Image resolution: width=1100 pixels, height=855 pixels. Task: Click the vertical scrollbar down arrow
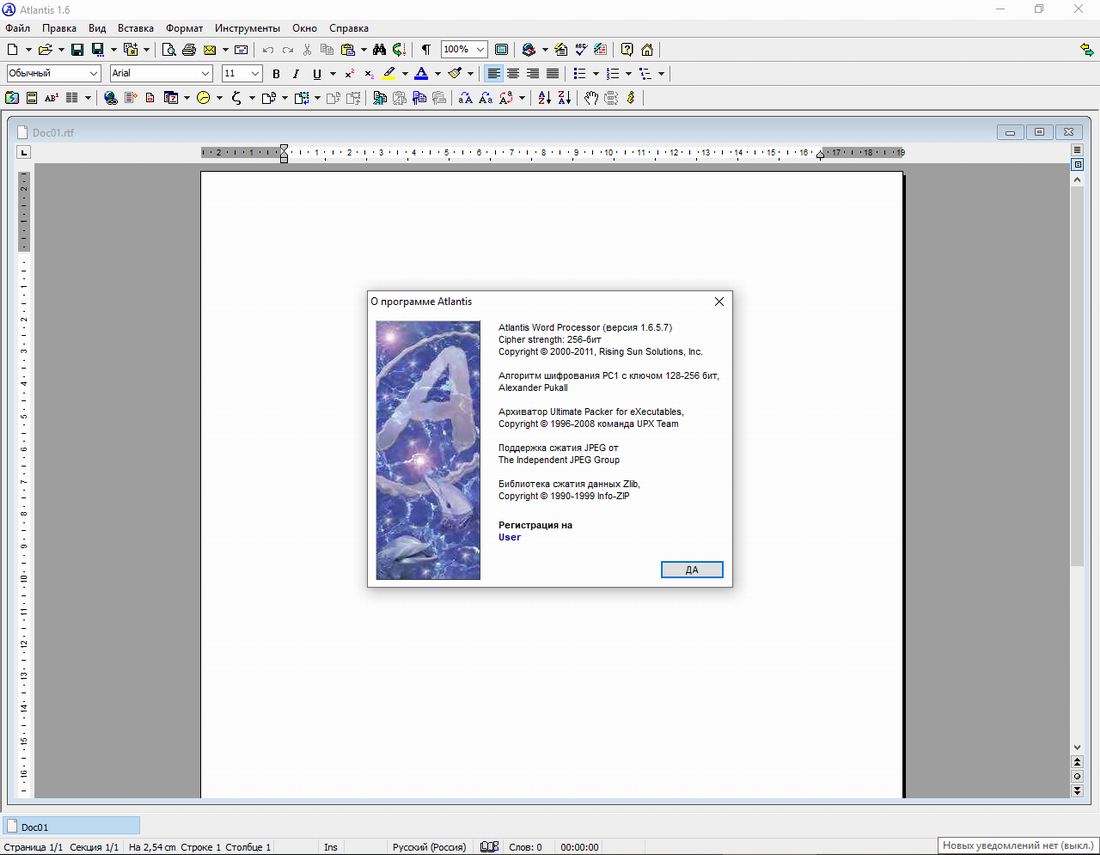tap(1077, 748)
